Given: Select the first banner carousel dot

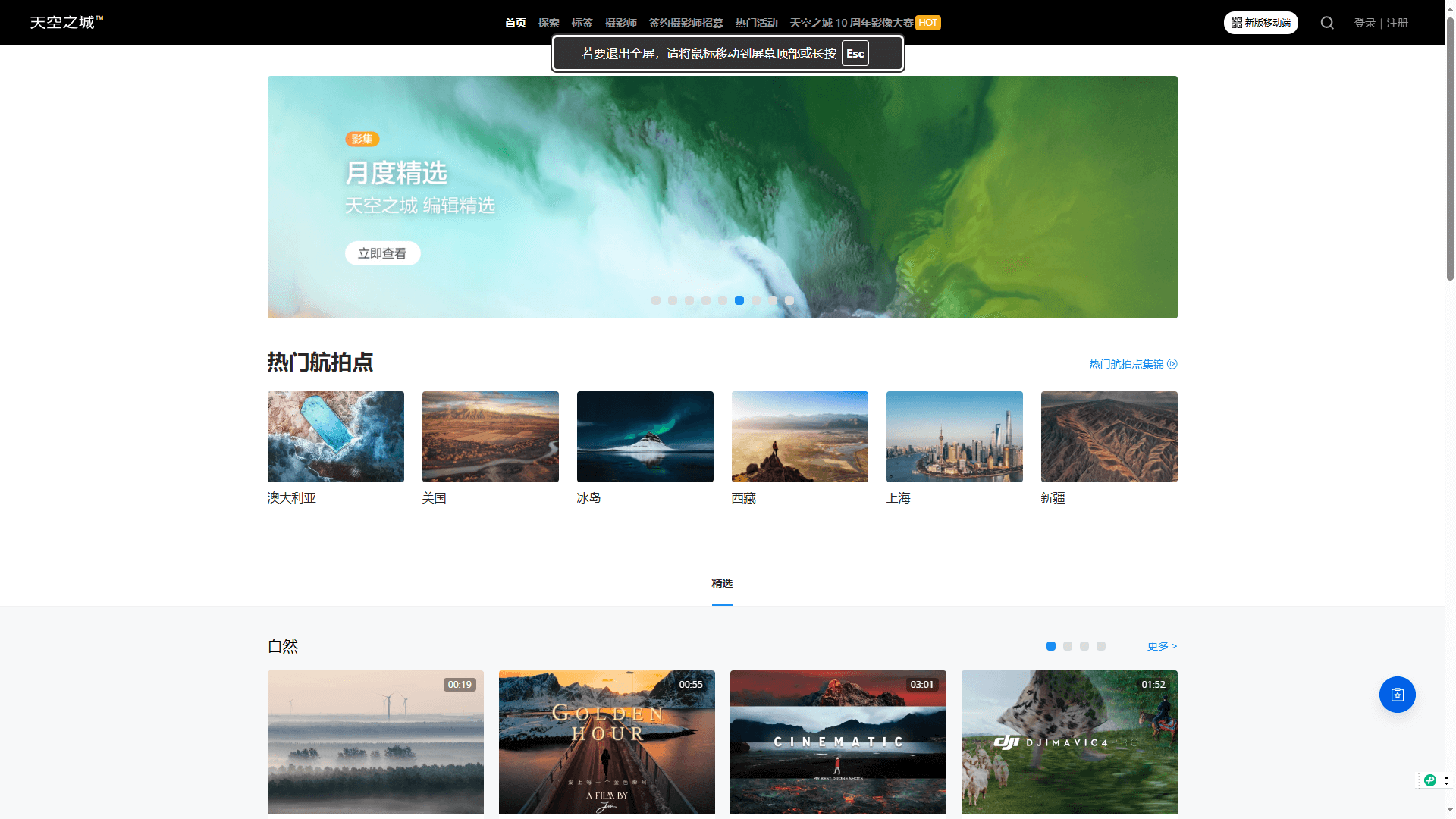Looking at the screenshot, I should (656, 300).
